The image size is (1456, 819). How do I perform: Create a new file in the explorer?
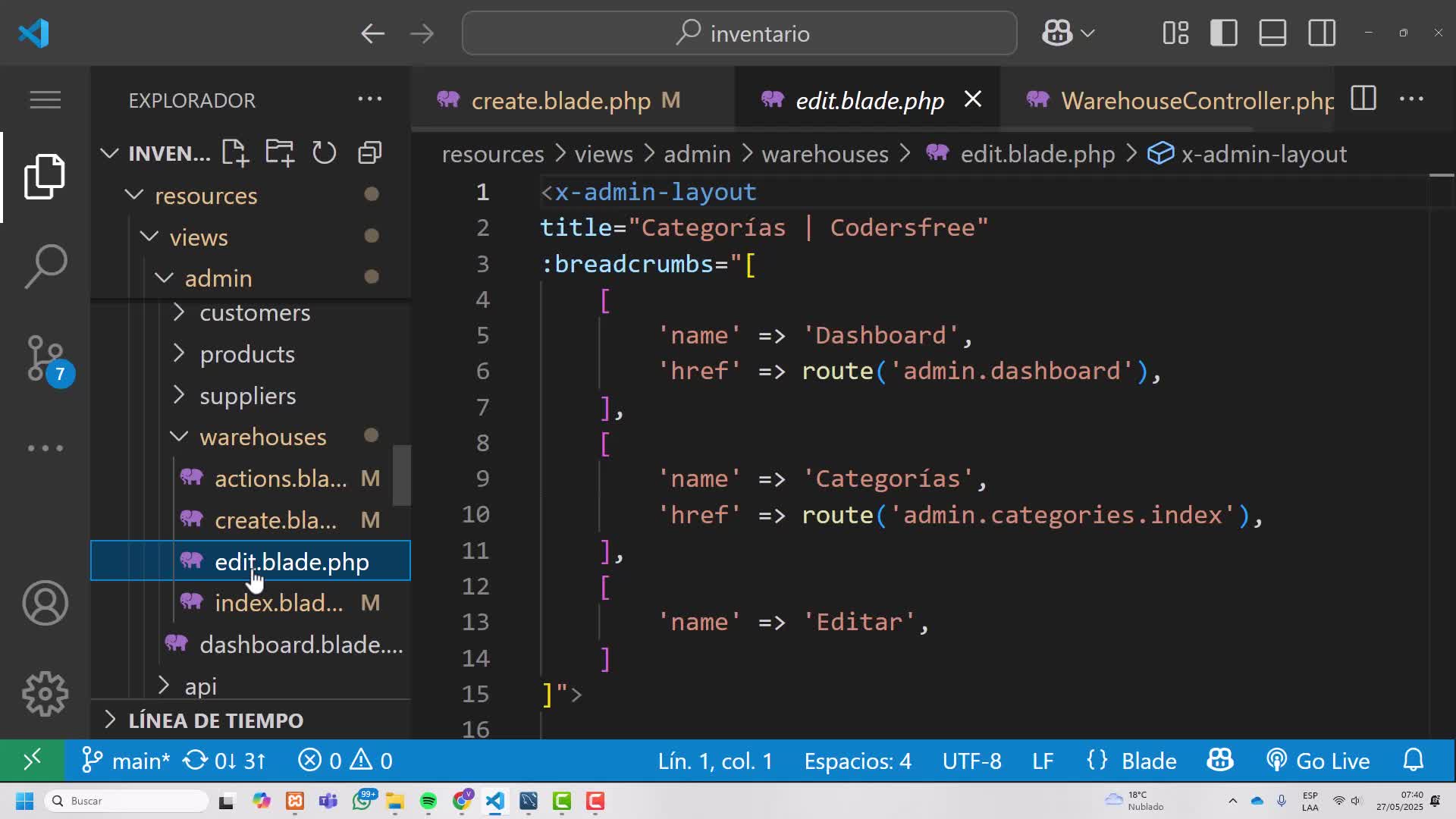point(235,153)
